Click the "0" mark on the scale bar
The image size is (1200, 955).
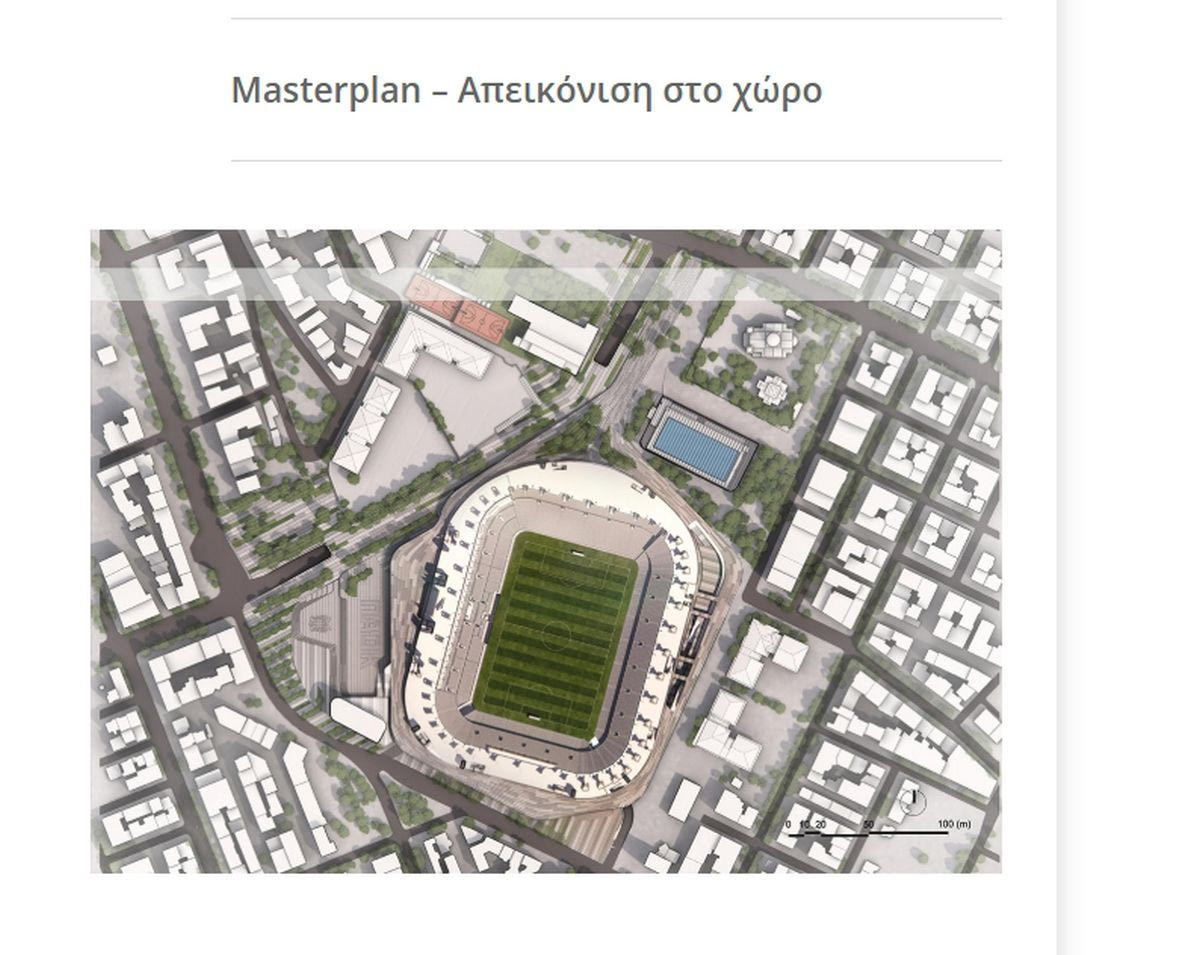pos(788,824)
